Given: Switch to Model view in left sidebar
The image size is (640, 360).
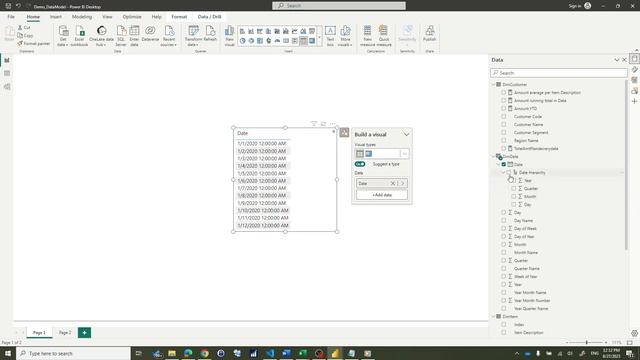Looking at the screenshot, I should [7, 87].
